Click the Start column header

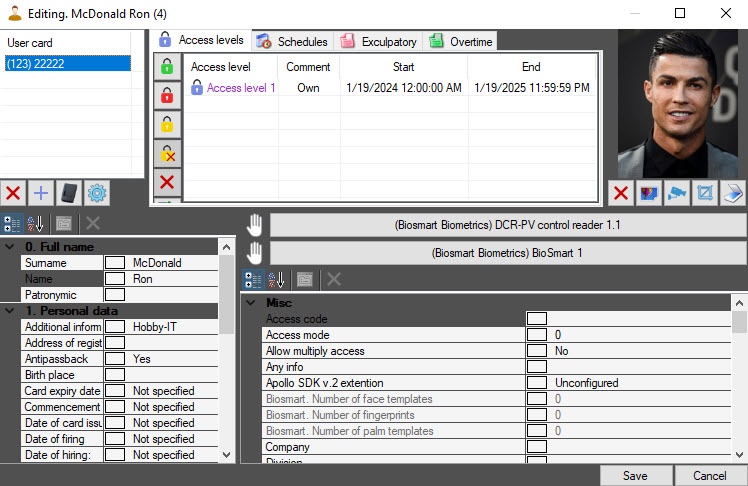pyautogui.click(x=404, y=67)
